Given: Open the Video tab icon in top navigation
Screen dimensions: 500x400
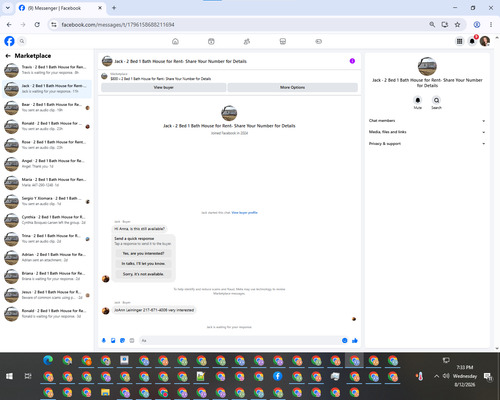Looking at the screenshot, I should tap(211, 41).
